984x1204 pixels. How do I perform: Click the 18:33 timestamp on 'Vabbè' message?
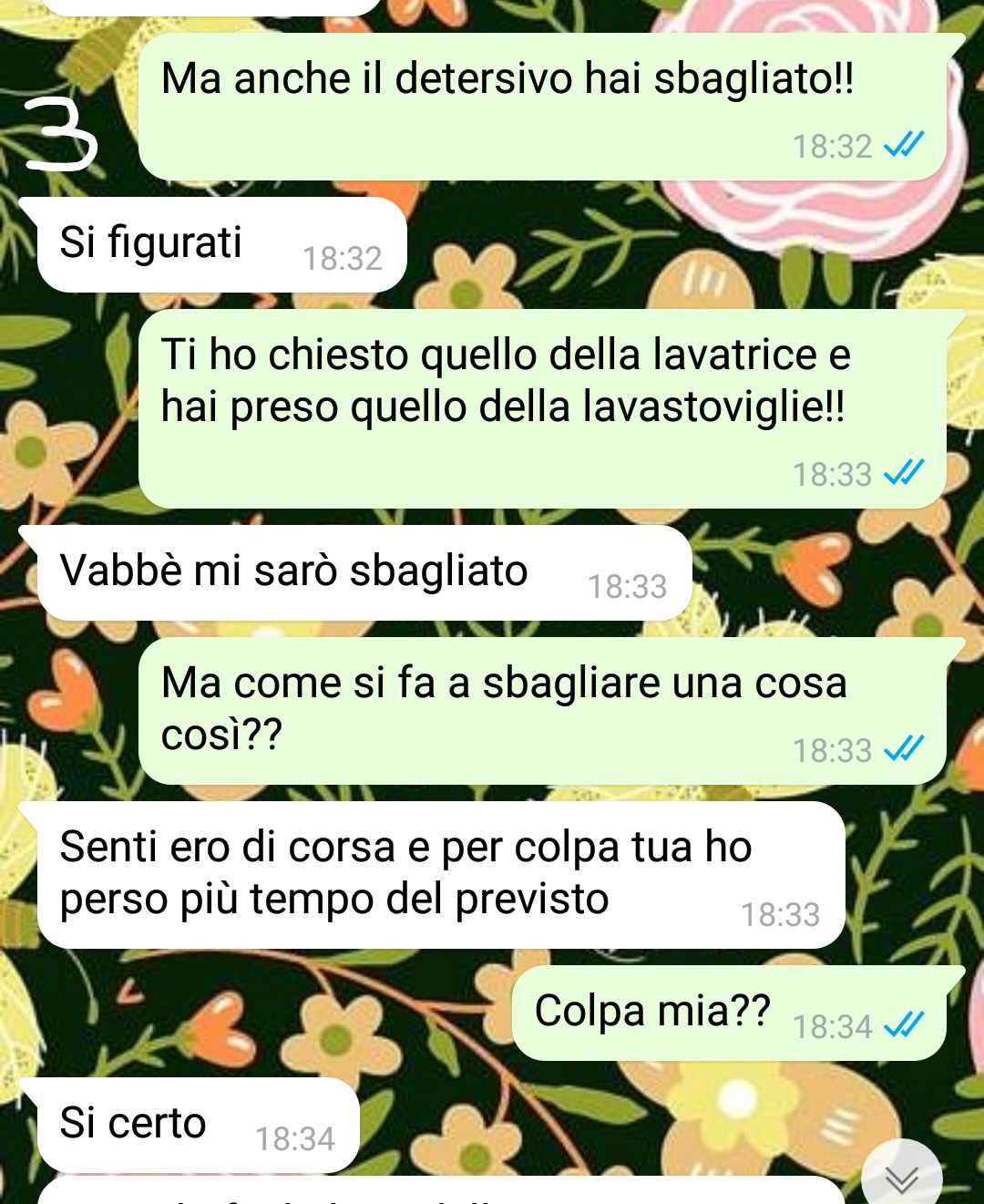pyautogui.click(x=628, y=587)
